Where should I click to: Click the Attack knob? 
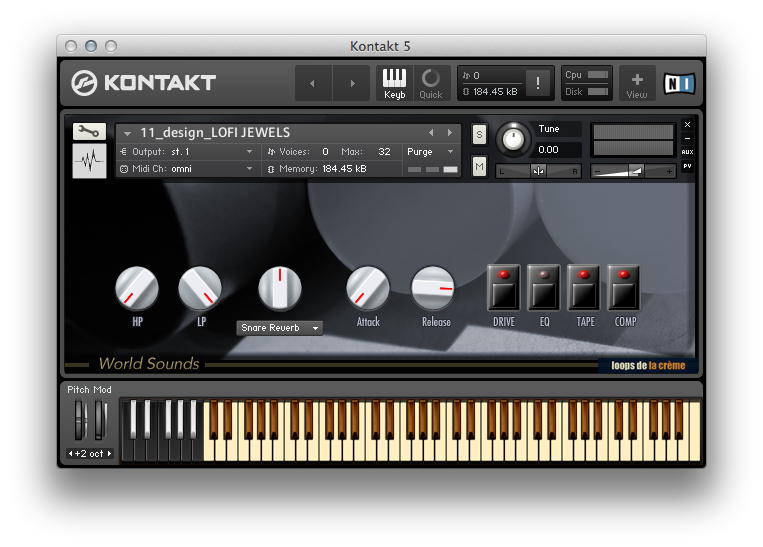368,288
